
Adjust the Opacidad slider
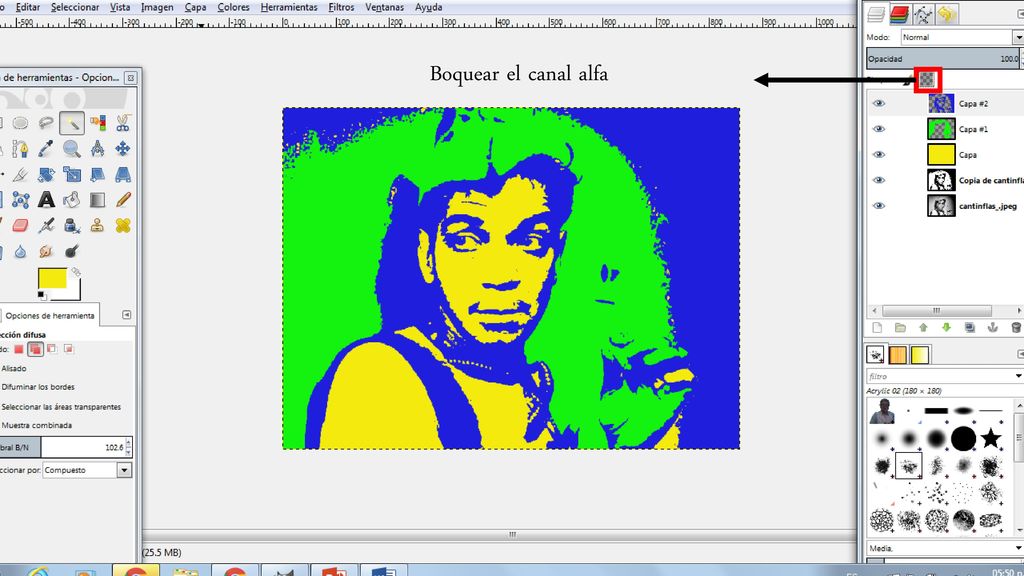click(x=942, y=59)
